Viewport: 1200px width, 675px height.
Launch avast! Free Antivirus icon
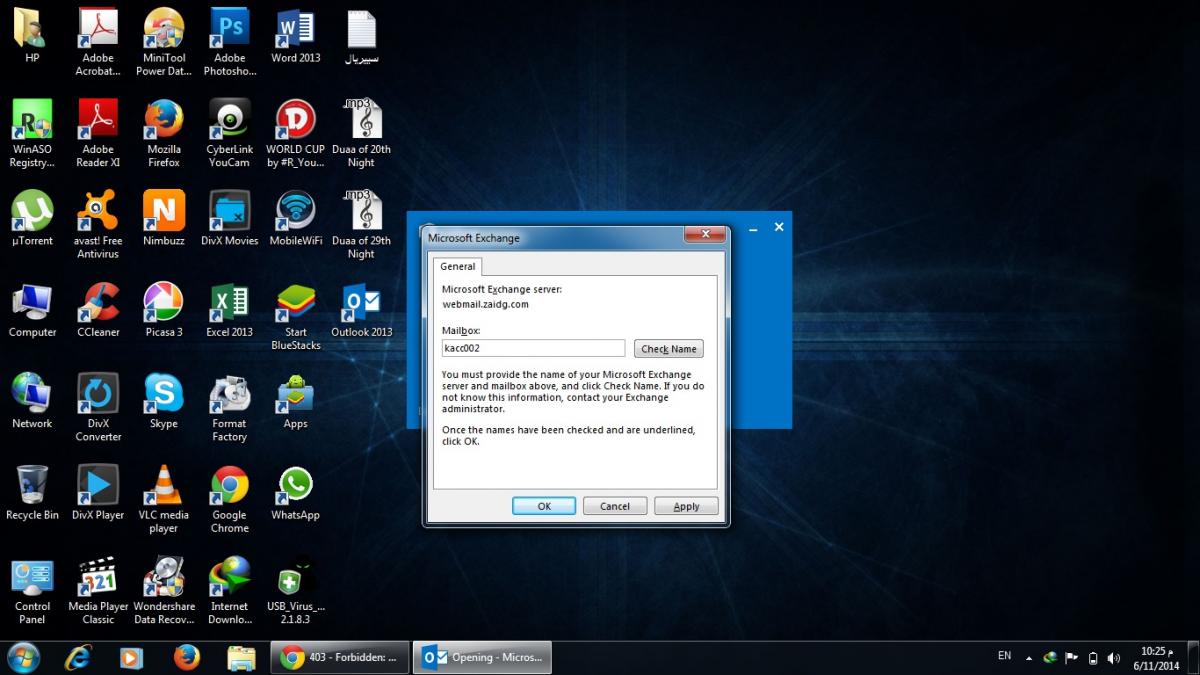pyautogui.click(x=98, y=225)
